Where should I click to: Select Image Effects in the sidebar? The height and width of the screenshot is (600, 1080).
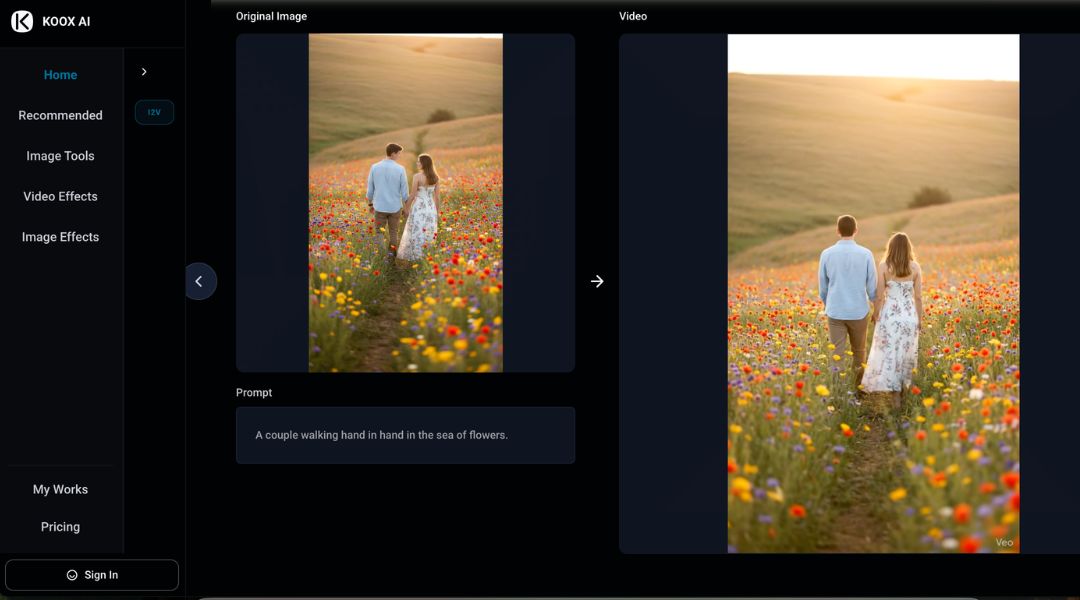(60, 237)
